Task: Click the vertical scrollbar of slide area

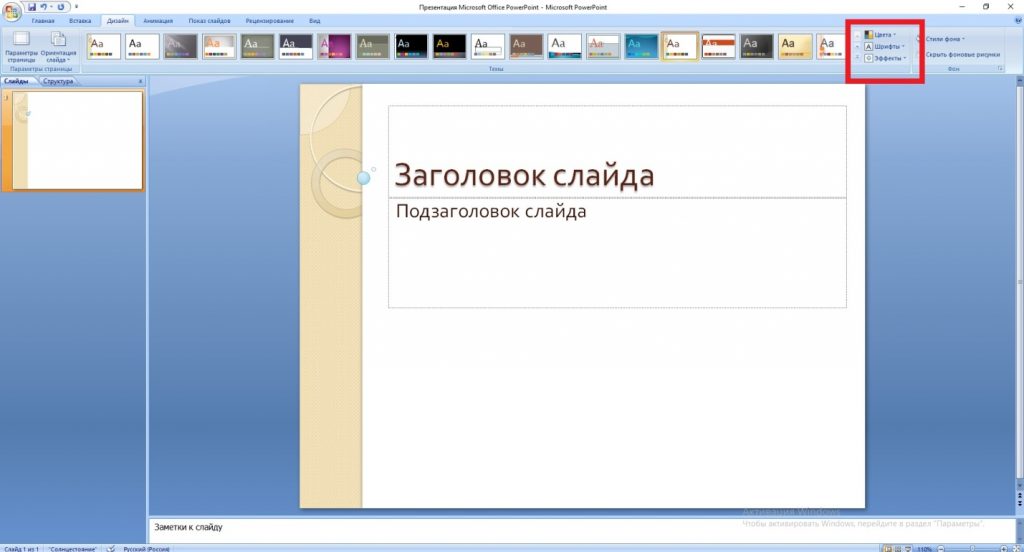Action: pyautogui.click(x=1019, y=281)
